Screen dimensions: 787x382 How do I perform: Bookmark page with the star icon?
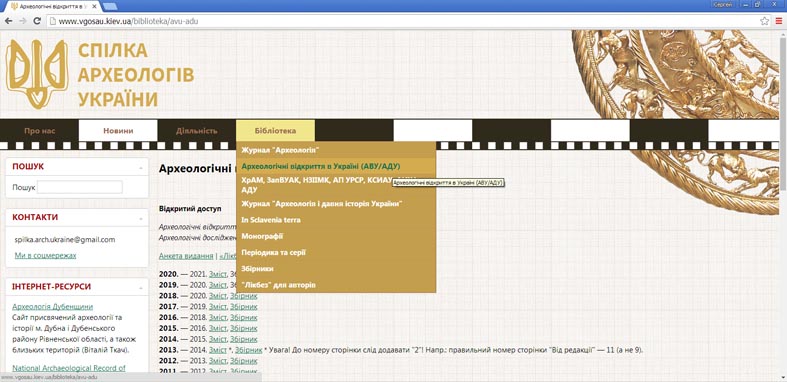click(x=764, y=21)
